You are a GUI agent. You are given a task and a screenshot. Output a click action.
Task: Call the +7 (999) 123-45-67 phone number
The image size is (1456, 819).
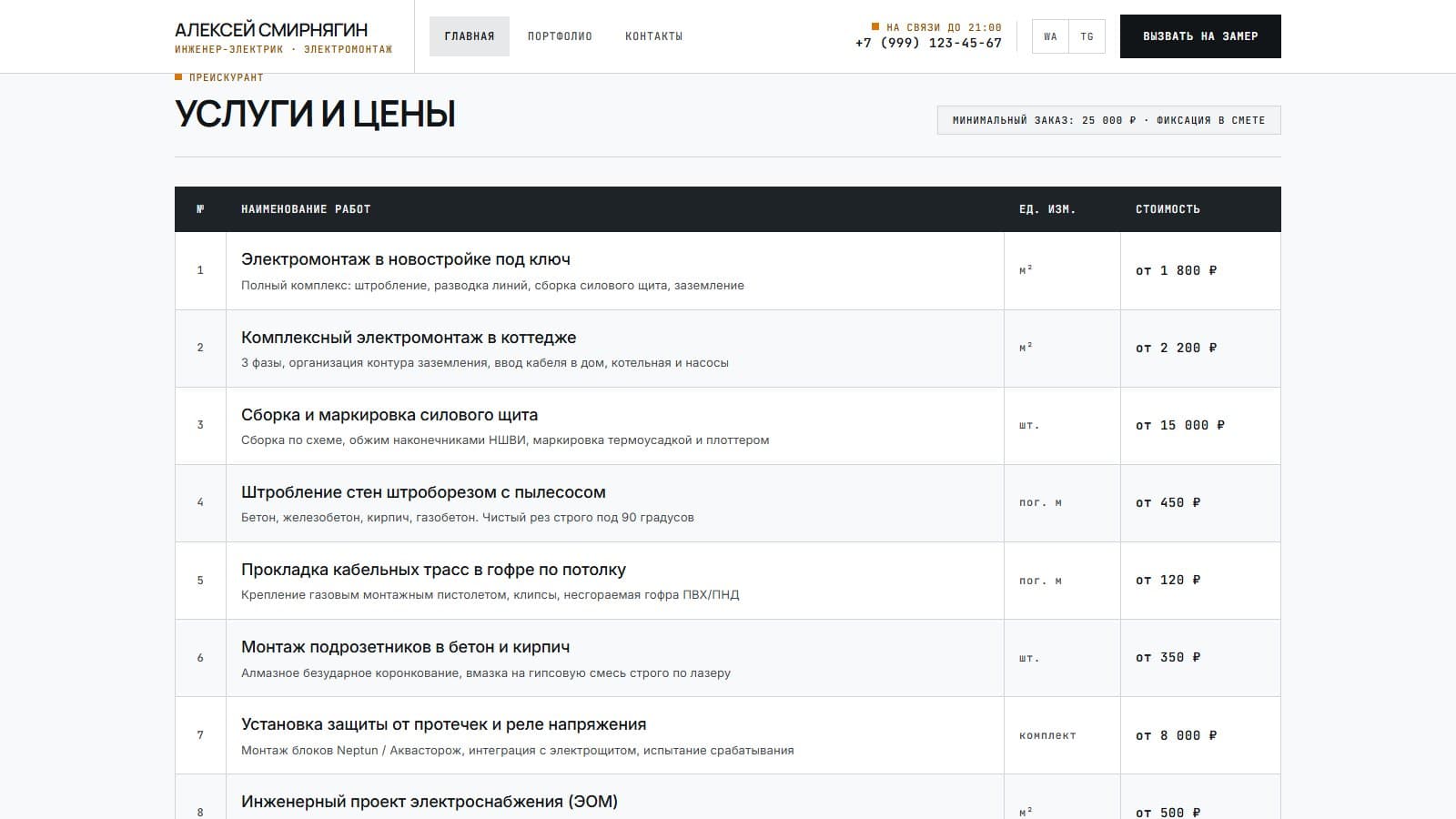[928, 43]
